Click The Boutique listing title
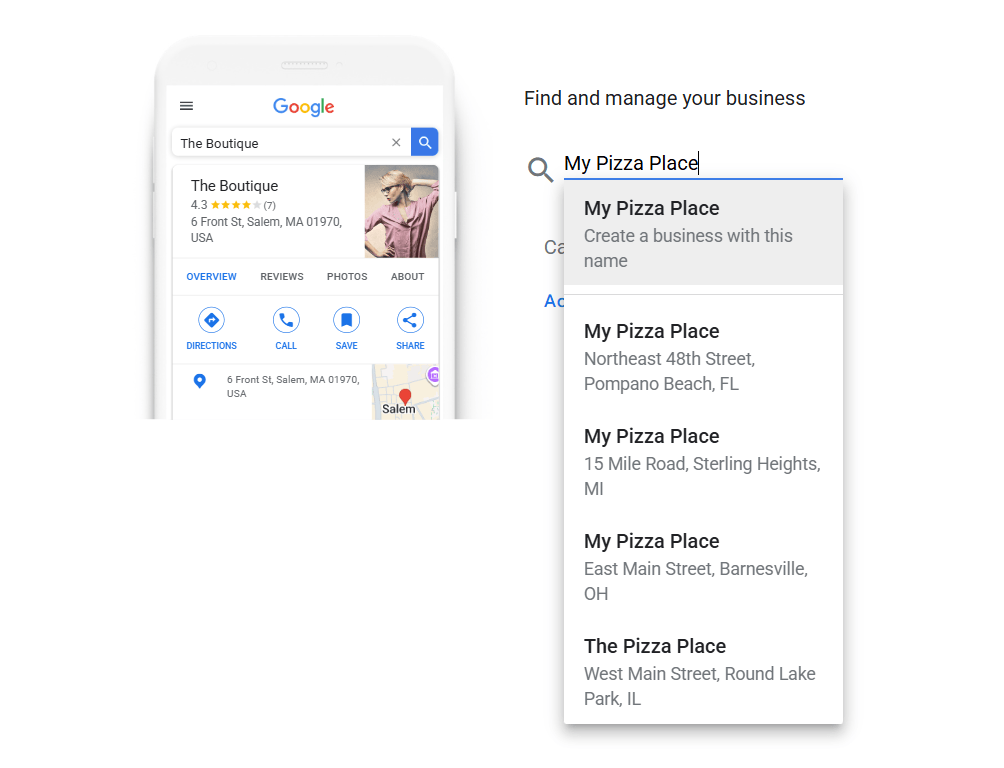The height and width of the screenshot is (768, 1004). (x=234, y=186)
